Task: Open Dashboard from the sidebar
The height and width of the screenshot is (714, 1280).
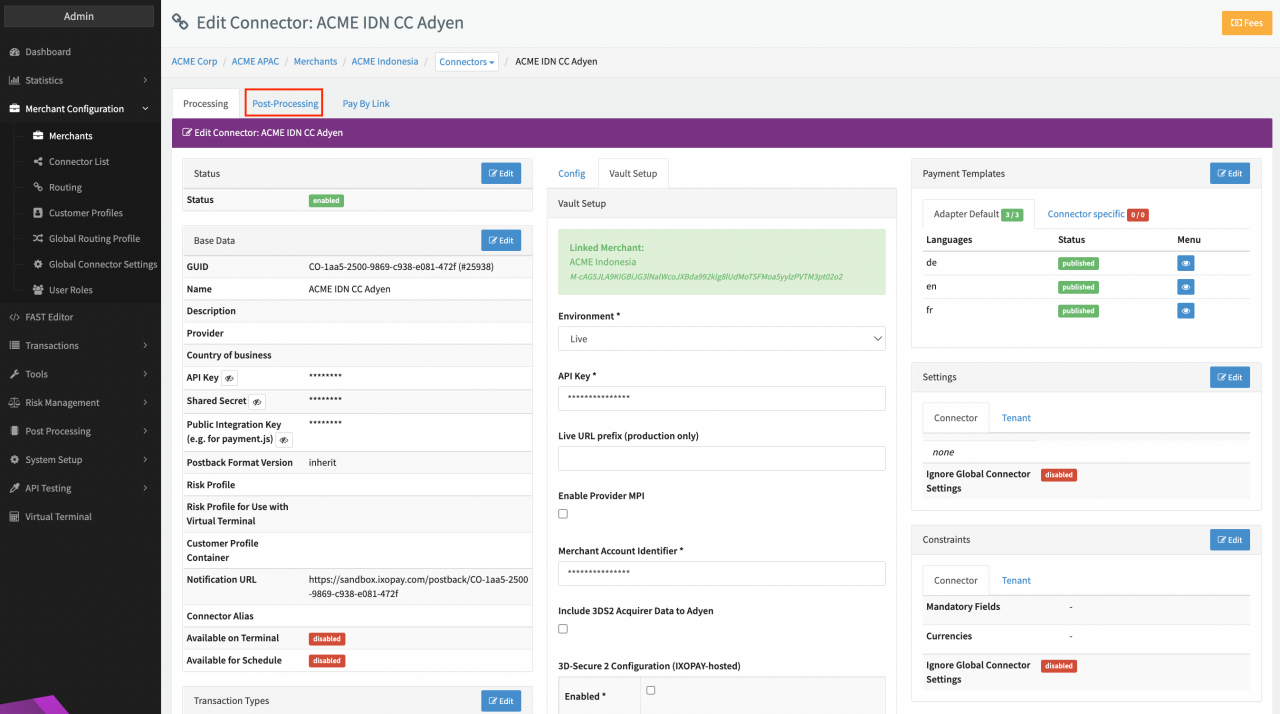Action: point(48,52)
